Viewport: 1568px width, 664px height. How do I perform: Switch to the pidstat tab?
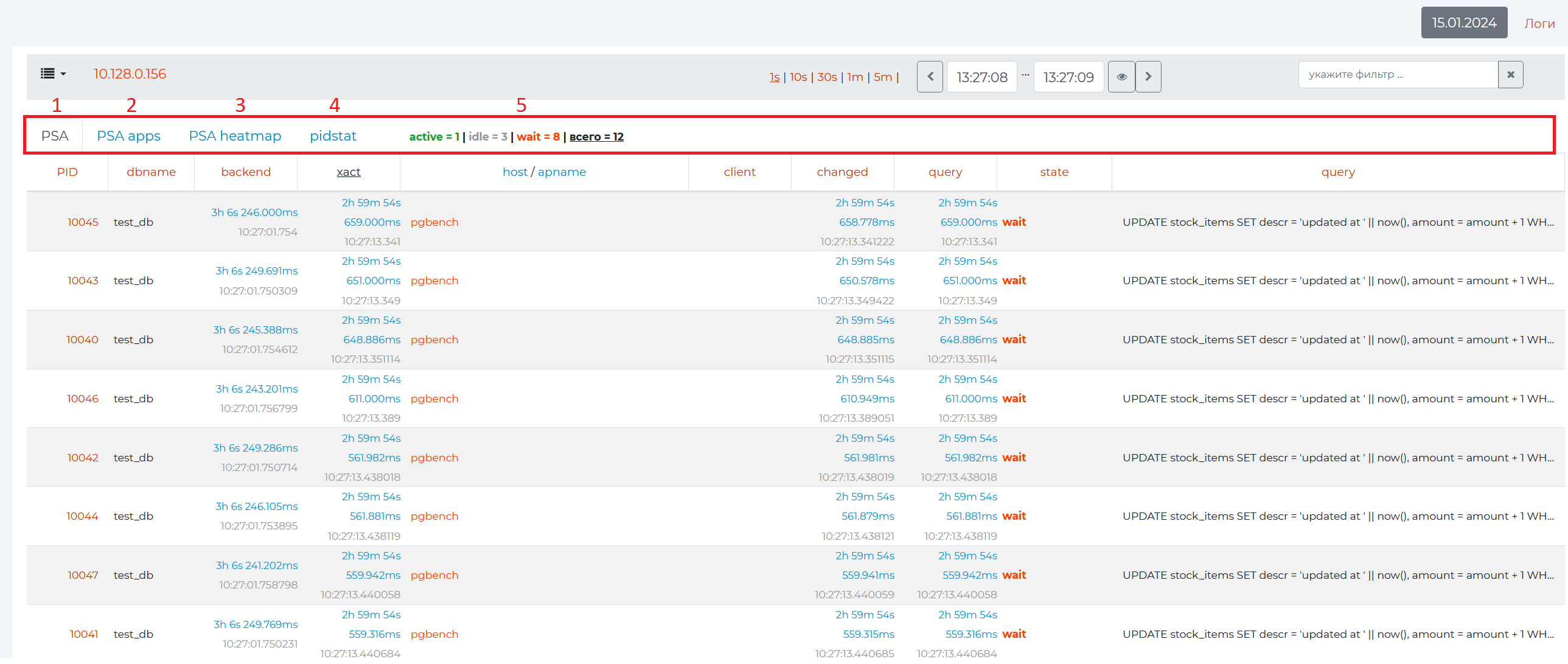point(333,136)
